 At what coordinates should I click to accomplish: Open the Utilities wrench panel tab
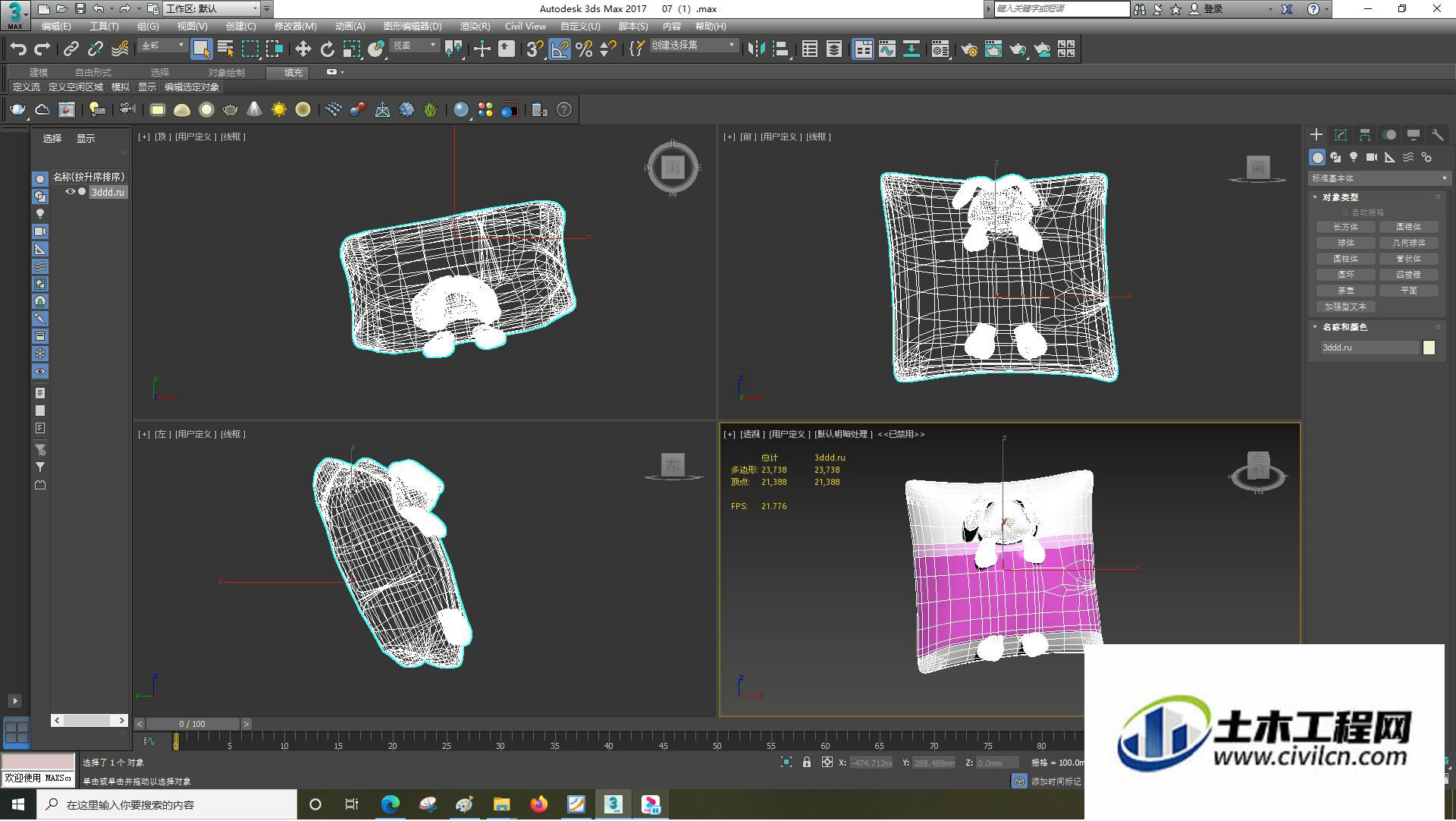click(x=1437, y=135)
